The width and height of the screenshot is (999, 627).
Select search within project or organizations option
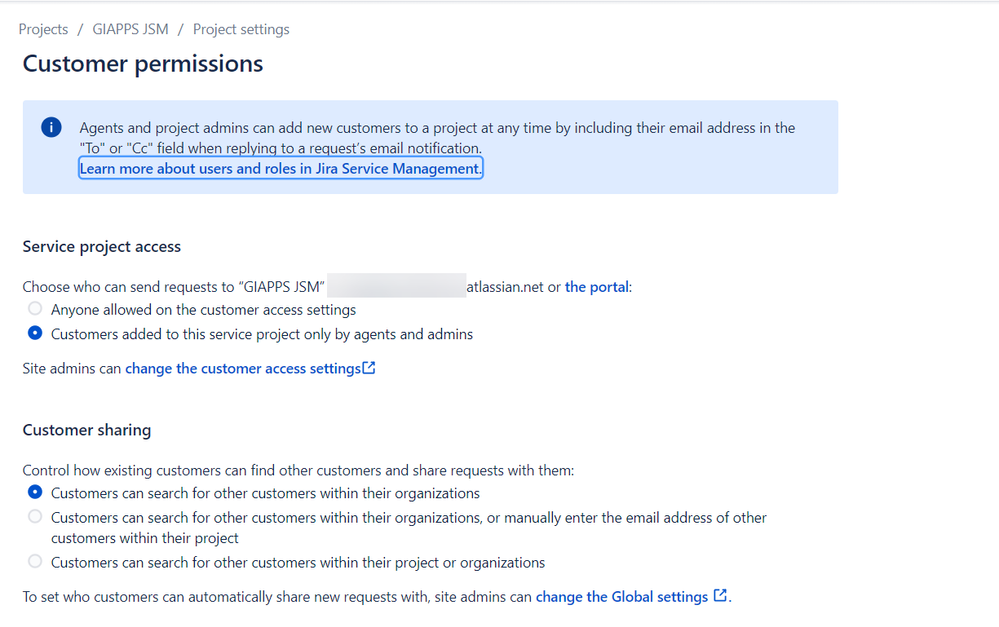point(35,561)
